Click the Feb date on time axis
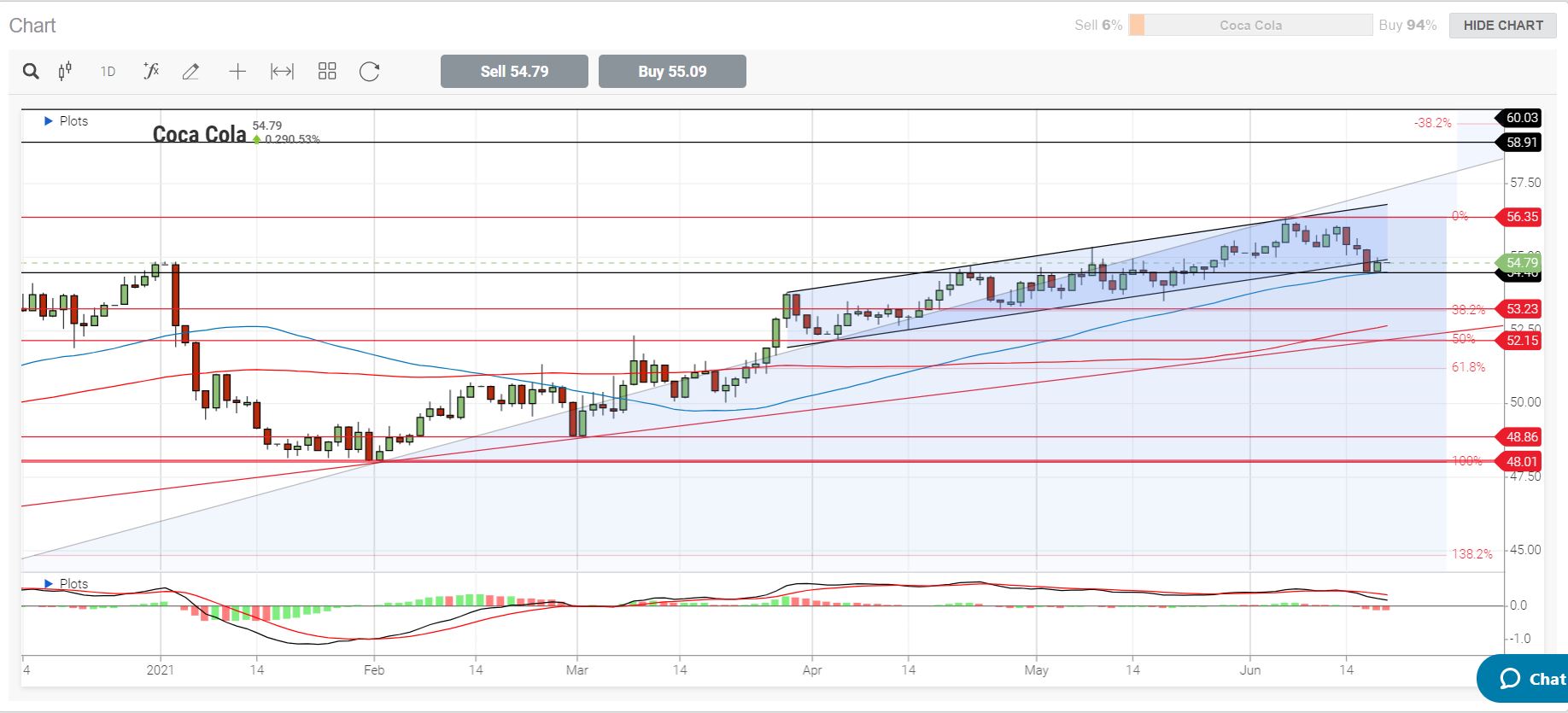Screen dimensions: 1568x713 point(374,670)
